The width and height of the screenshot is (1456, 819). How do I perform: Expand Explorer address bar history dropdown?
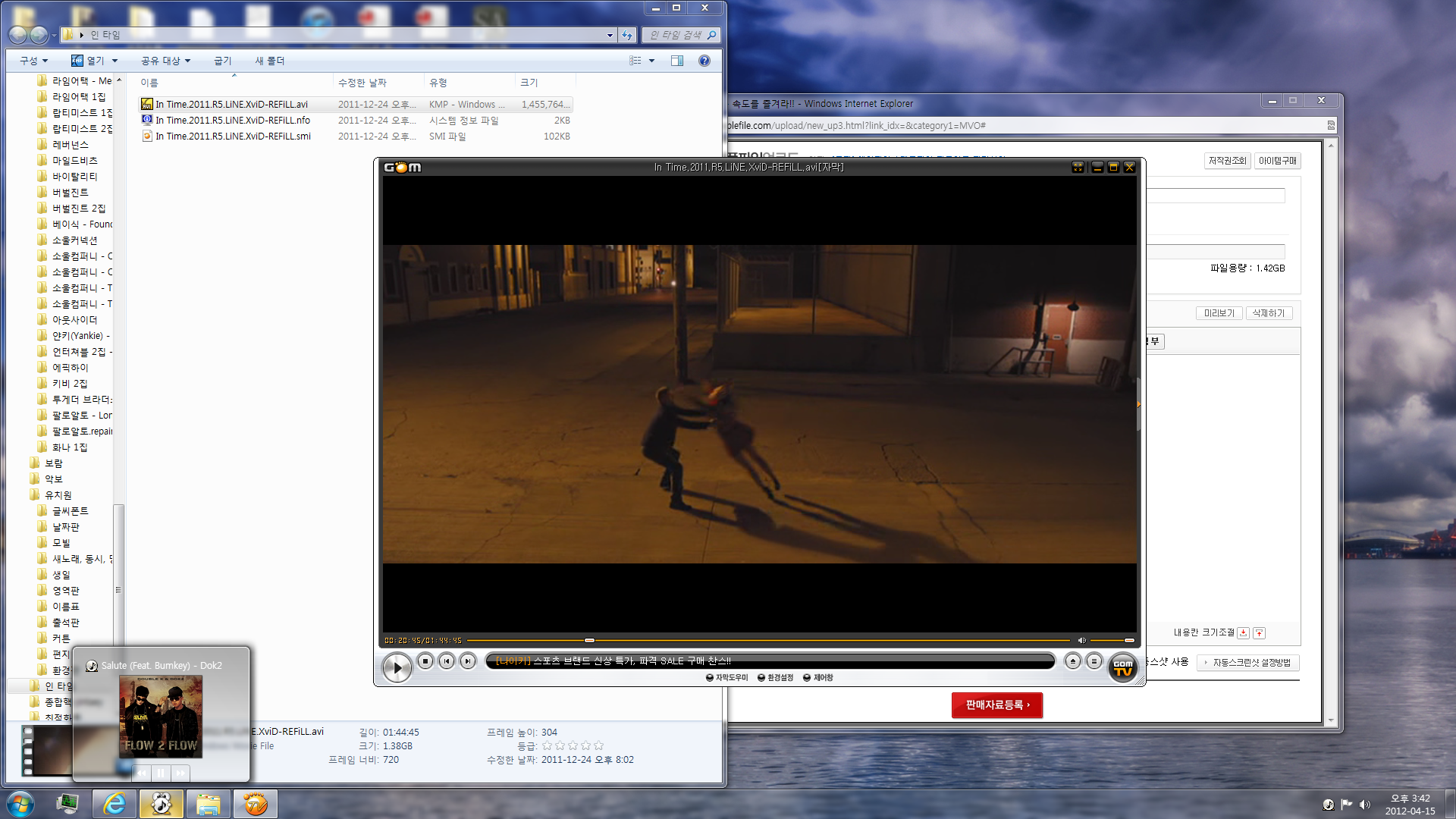[x=610, y=35]
